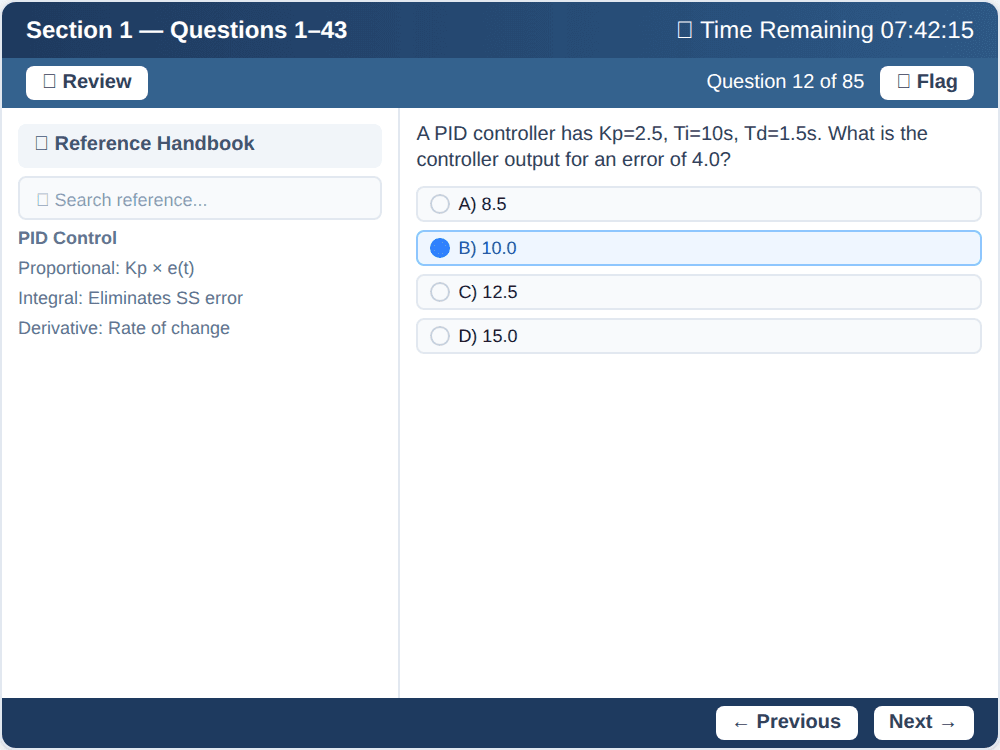Open the PID Control reference section

[x=67, y=238]
